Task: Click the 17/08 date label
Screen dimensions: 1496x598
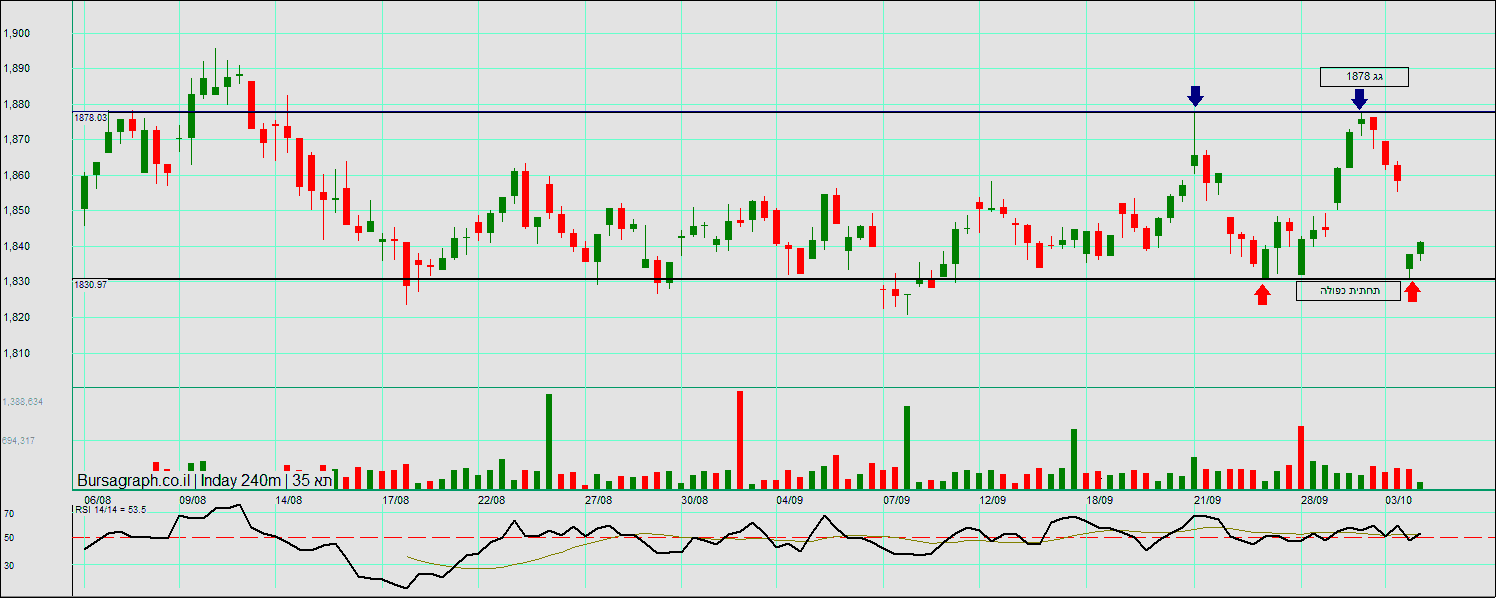Action: point(396,499)
